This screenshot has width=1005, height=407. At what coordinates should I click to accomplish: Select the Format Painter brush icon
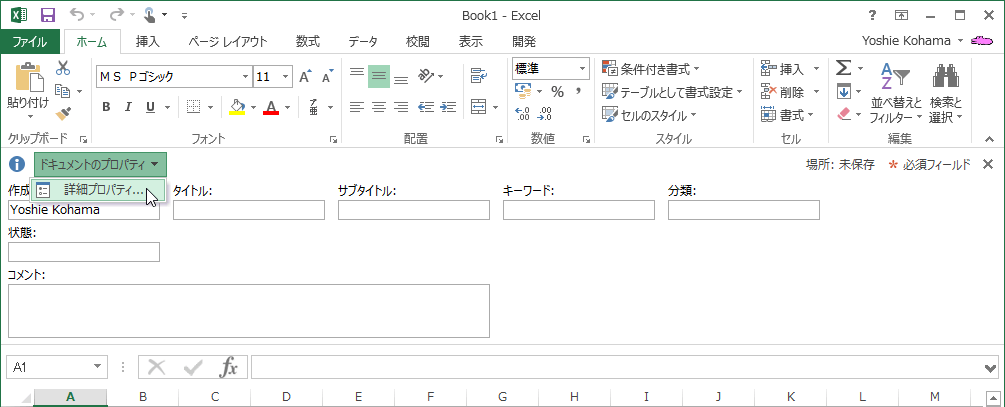[x=63, y=113]
